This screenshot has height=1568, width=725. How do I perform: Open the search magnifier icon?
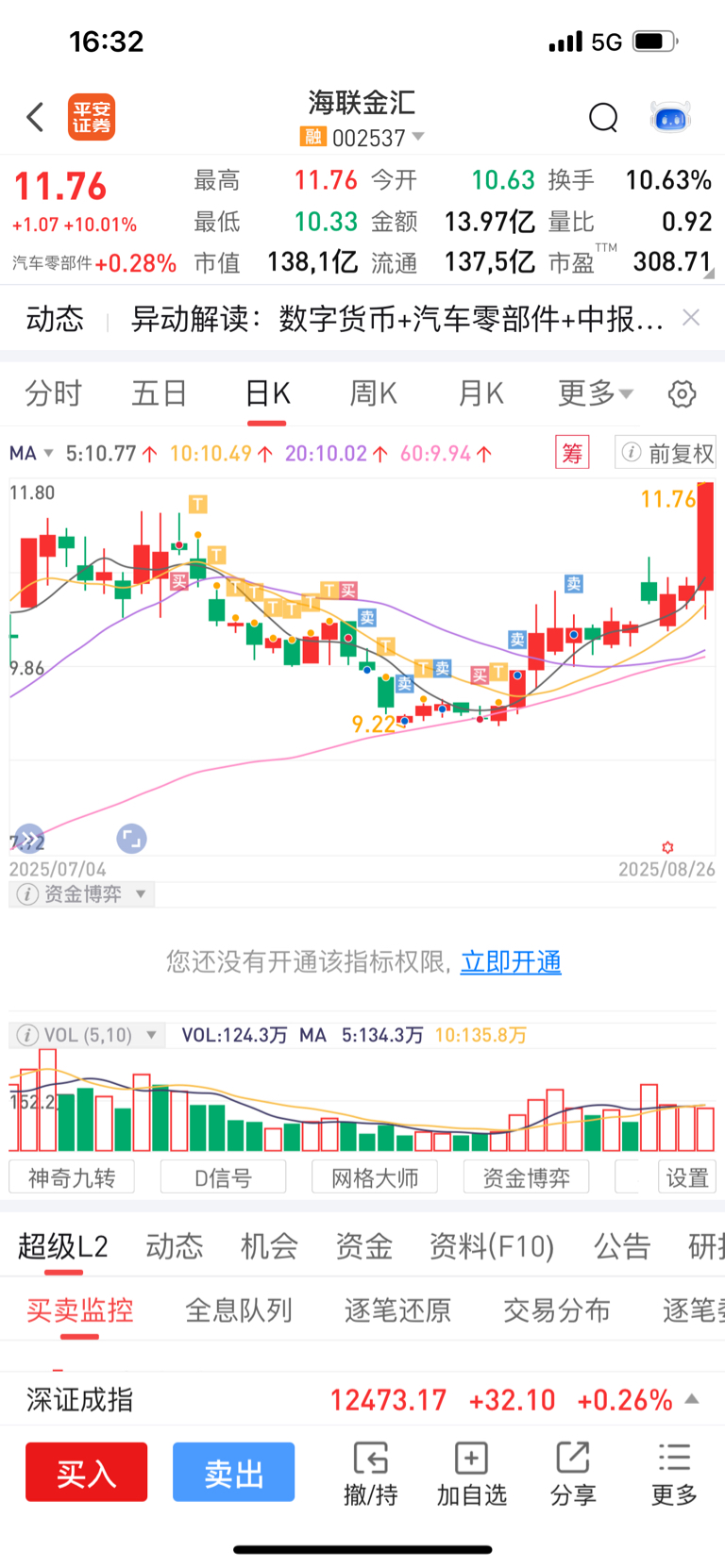click(x=603, y=118)
